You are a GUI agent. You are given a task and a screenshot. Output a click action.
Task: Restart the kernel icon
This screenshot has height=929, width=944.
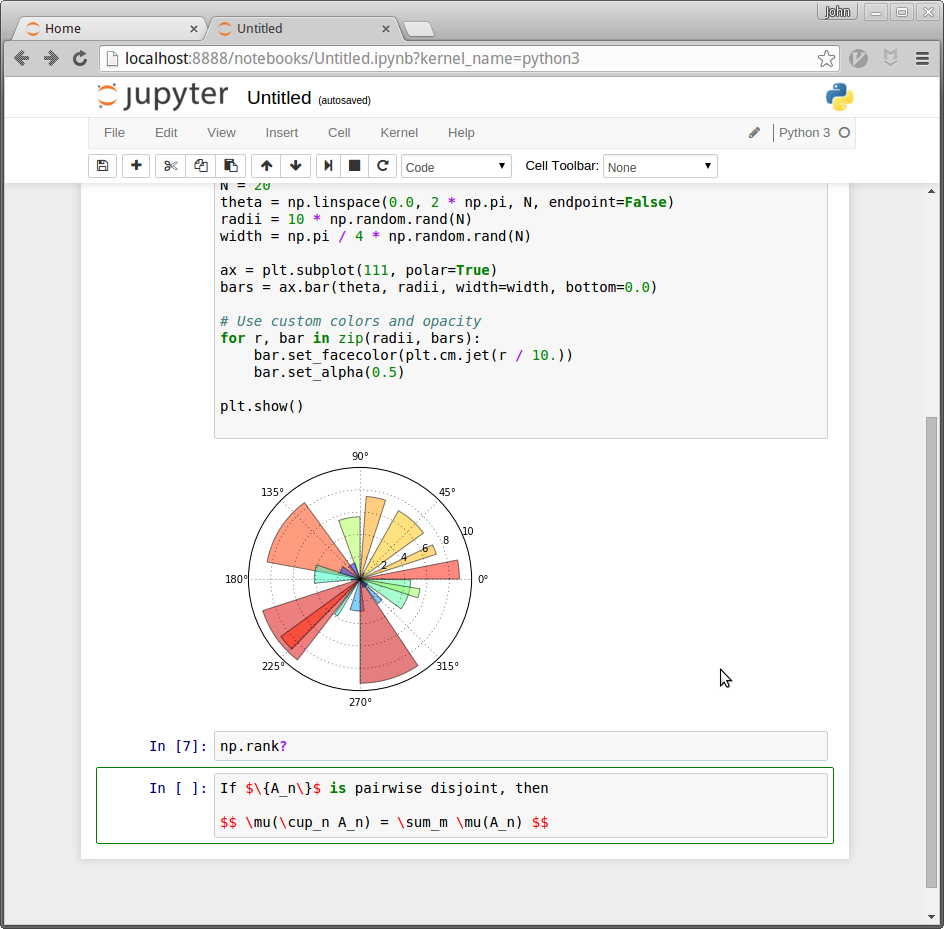point(382,166)
